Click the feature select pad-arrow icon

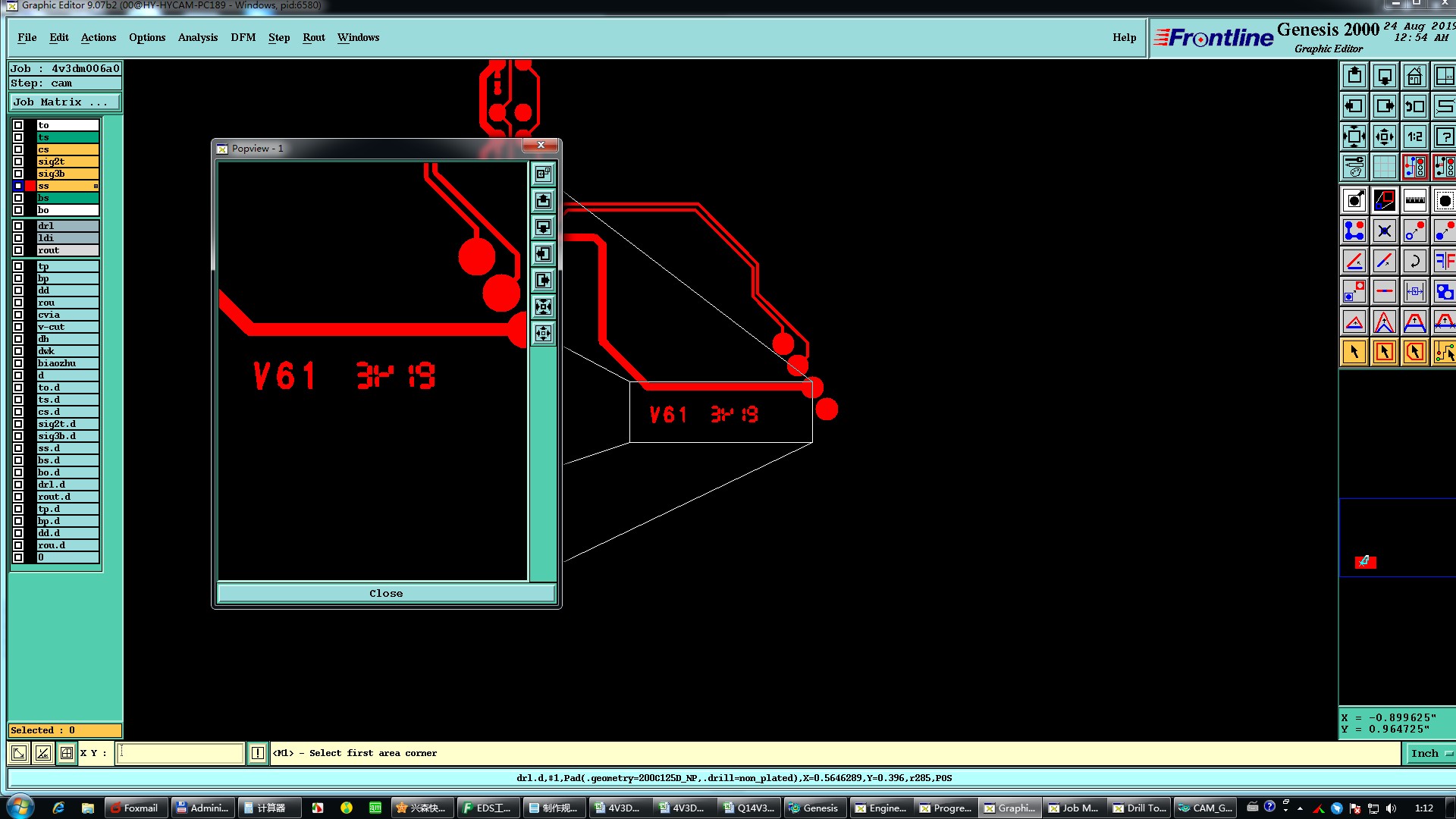[1354, 201]
